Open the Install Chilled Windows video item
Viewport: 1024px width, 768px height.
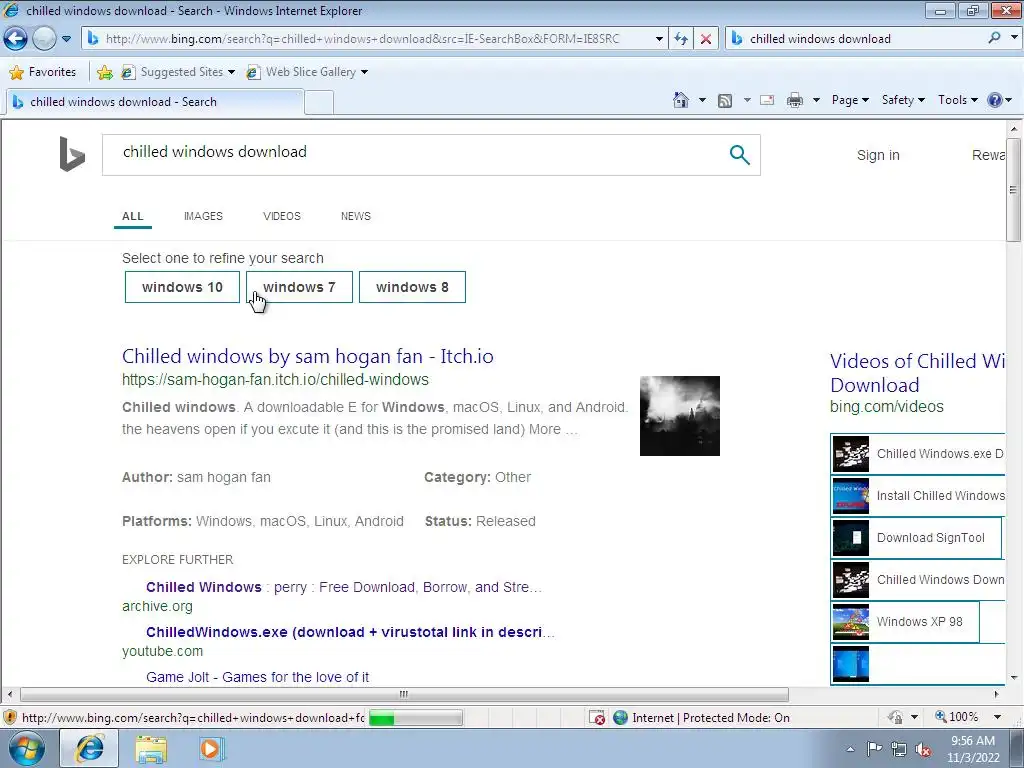pos(918,496)
